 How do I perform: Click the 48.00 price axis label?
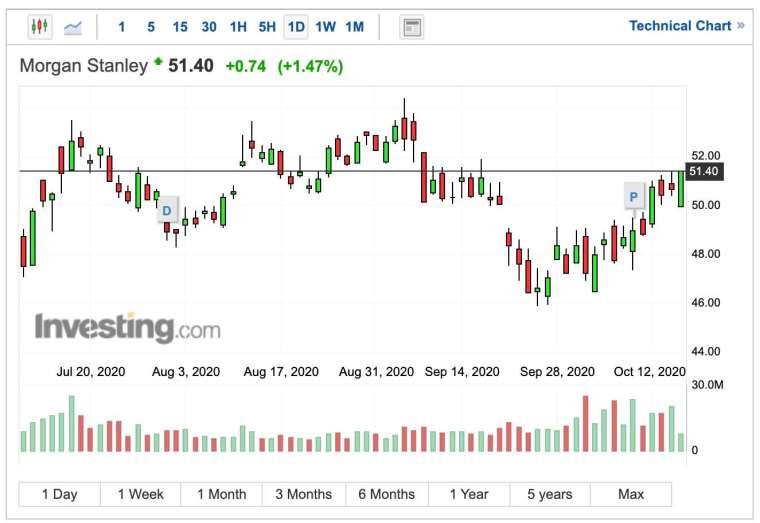pos(706,254)
